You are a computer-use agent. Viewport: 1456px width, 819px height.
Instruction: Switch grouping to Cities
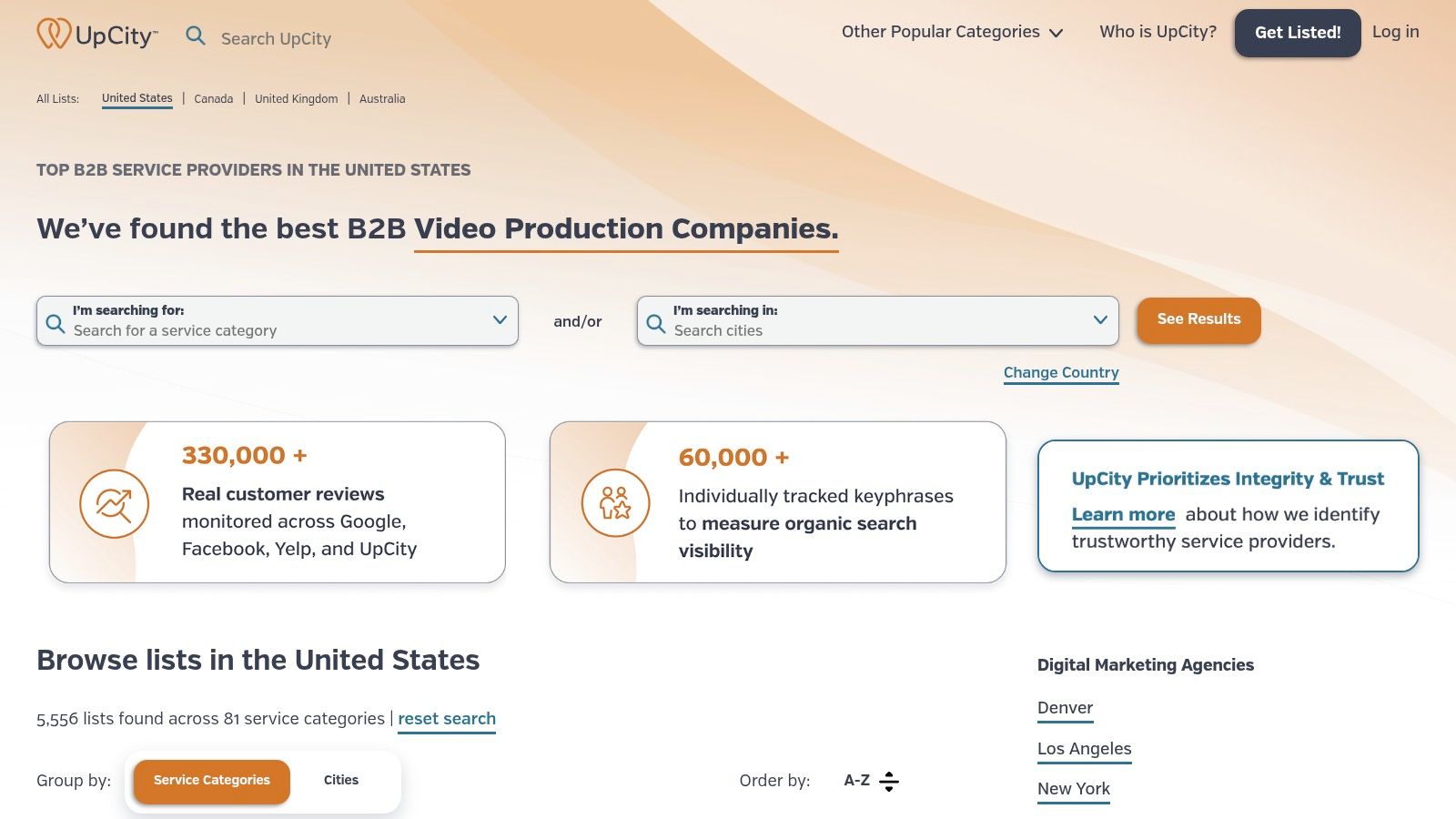click(x=341, y=781)
